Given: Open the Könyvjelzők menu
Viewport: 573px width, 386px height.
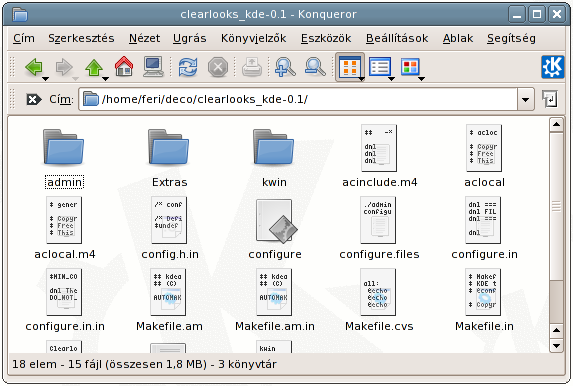Looking at the screenshot, I should point(254,38).
